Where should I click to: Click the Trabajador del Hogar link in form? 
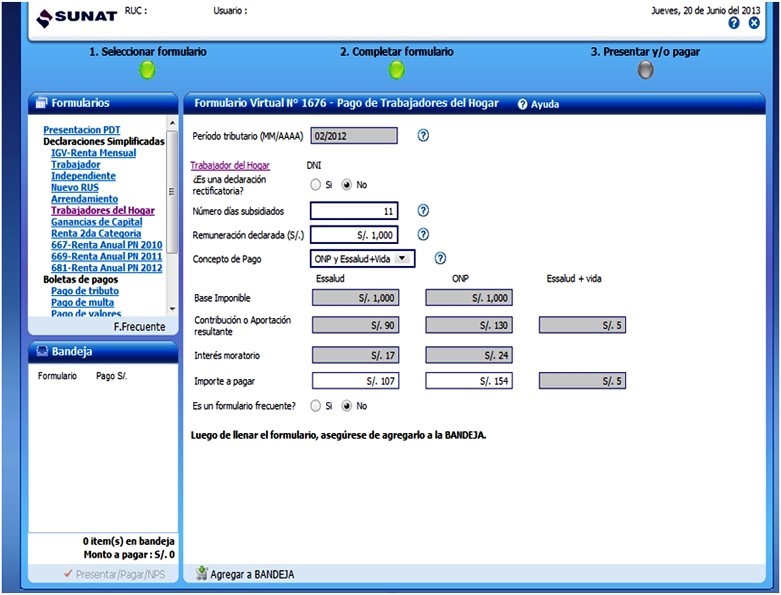point(230,165)
